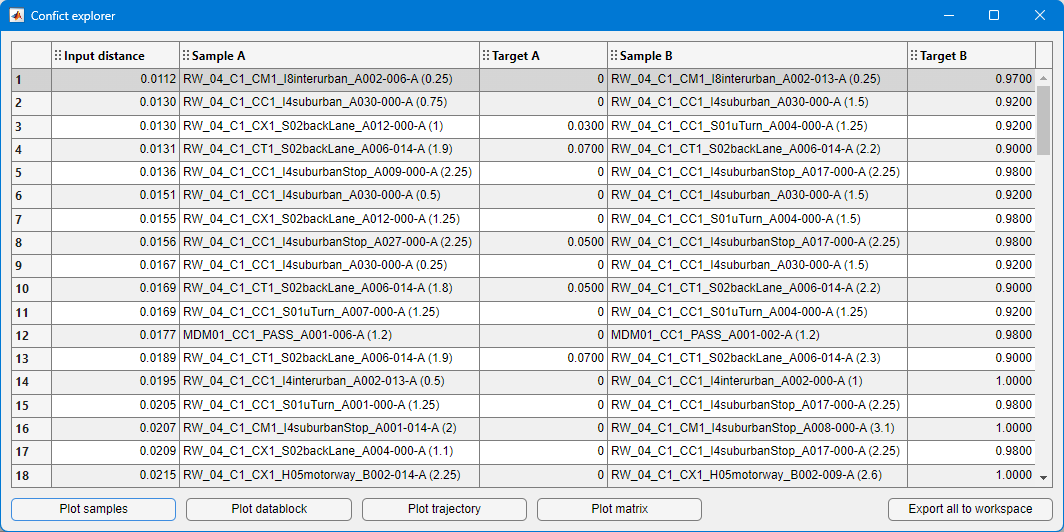
Task: Click the Sample A column grip icon
Action: click(x=186, y=56)
